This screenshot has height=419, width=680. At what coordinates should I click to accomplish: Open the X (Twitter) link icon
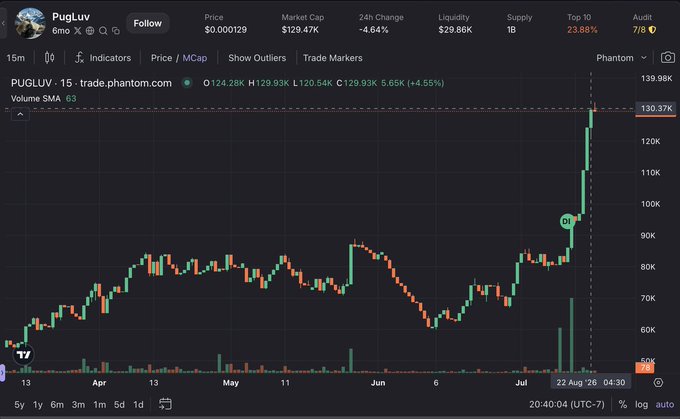78,30
